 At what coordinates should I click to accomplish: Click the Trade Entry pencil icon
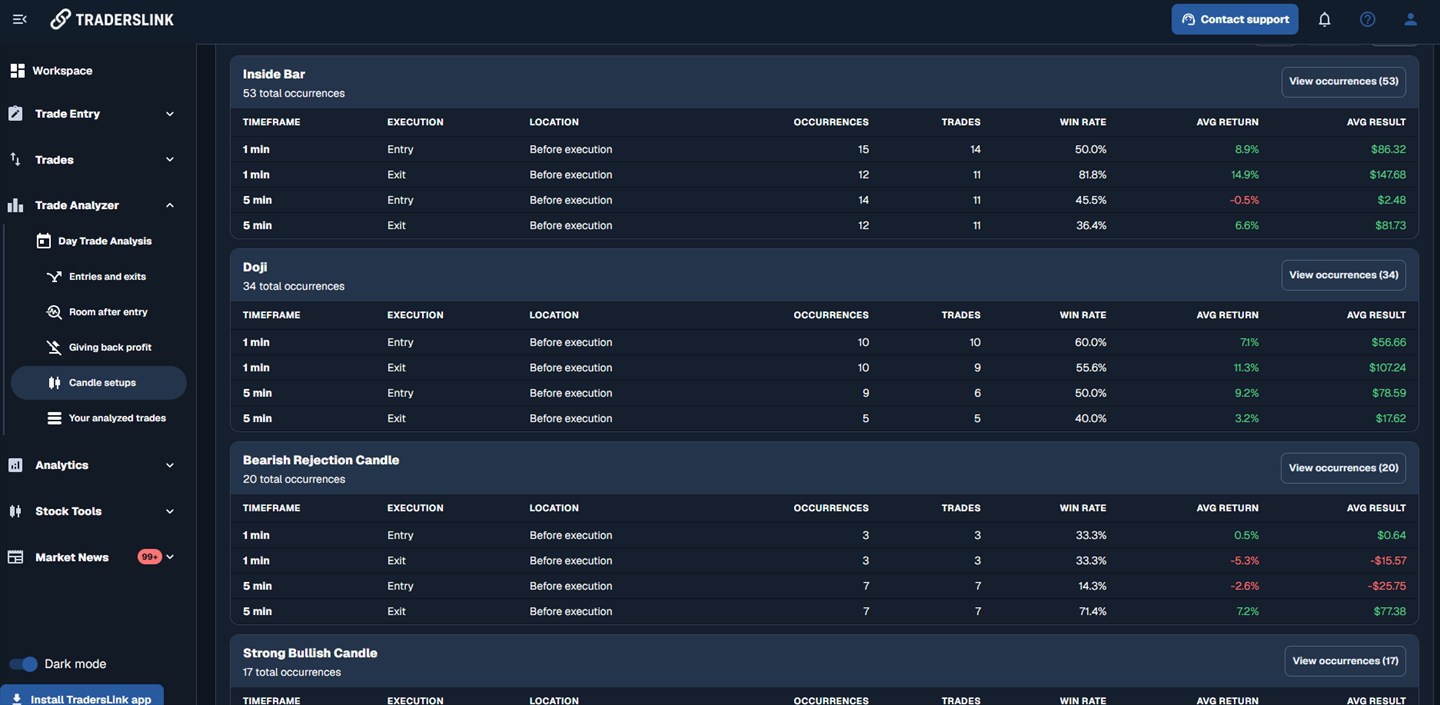pyautogui.click(x=15, y=114)
